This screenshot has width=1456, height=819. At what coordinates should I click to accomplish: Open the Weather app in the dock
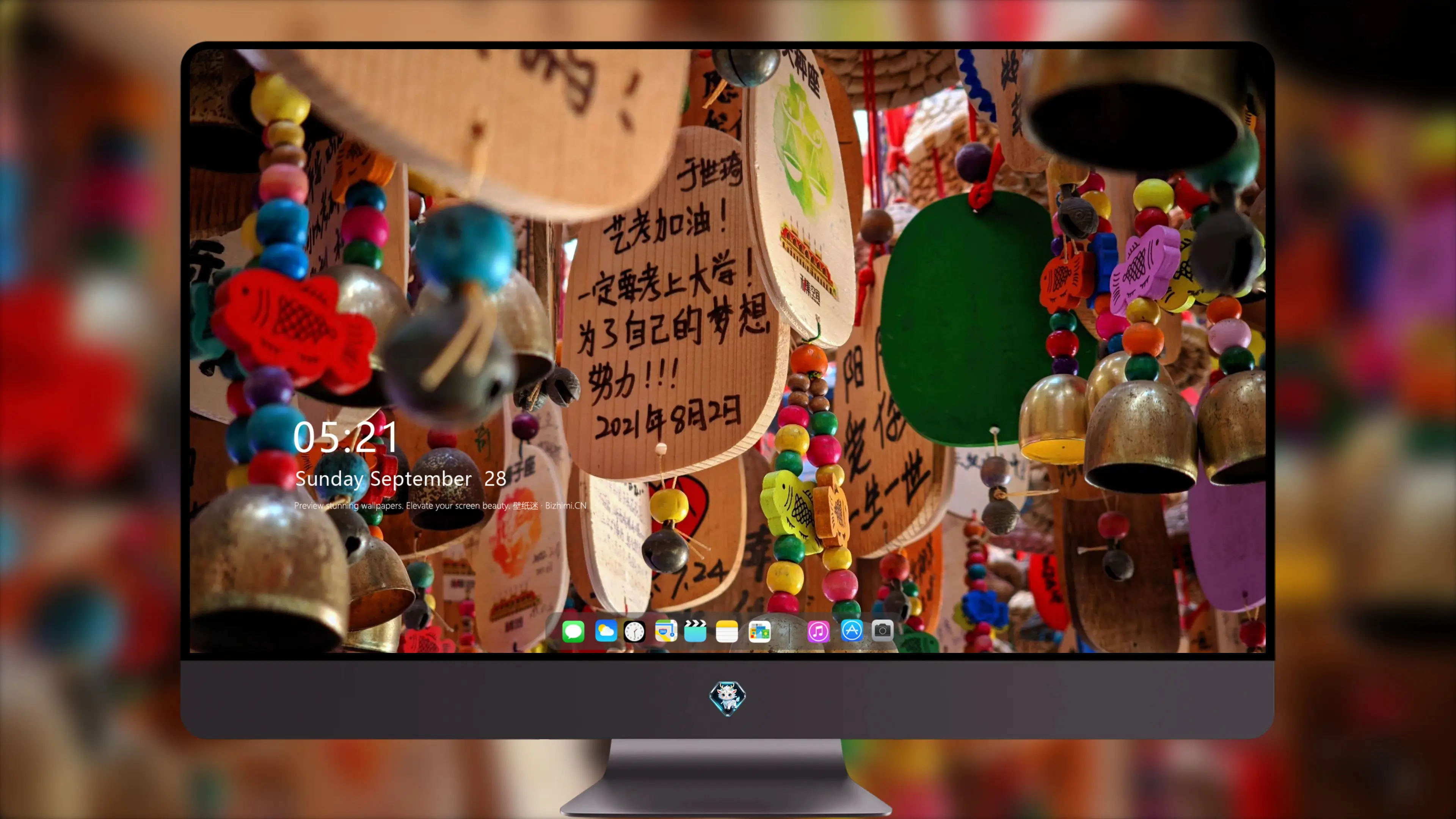606,631
